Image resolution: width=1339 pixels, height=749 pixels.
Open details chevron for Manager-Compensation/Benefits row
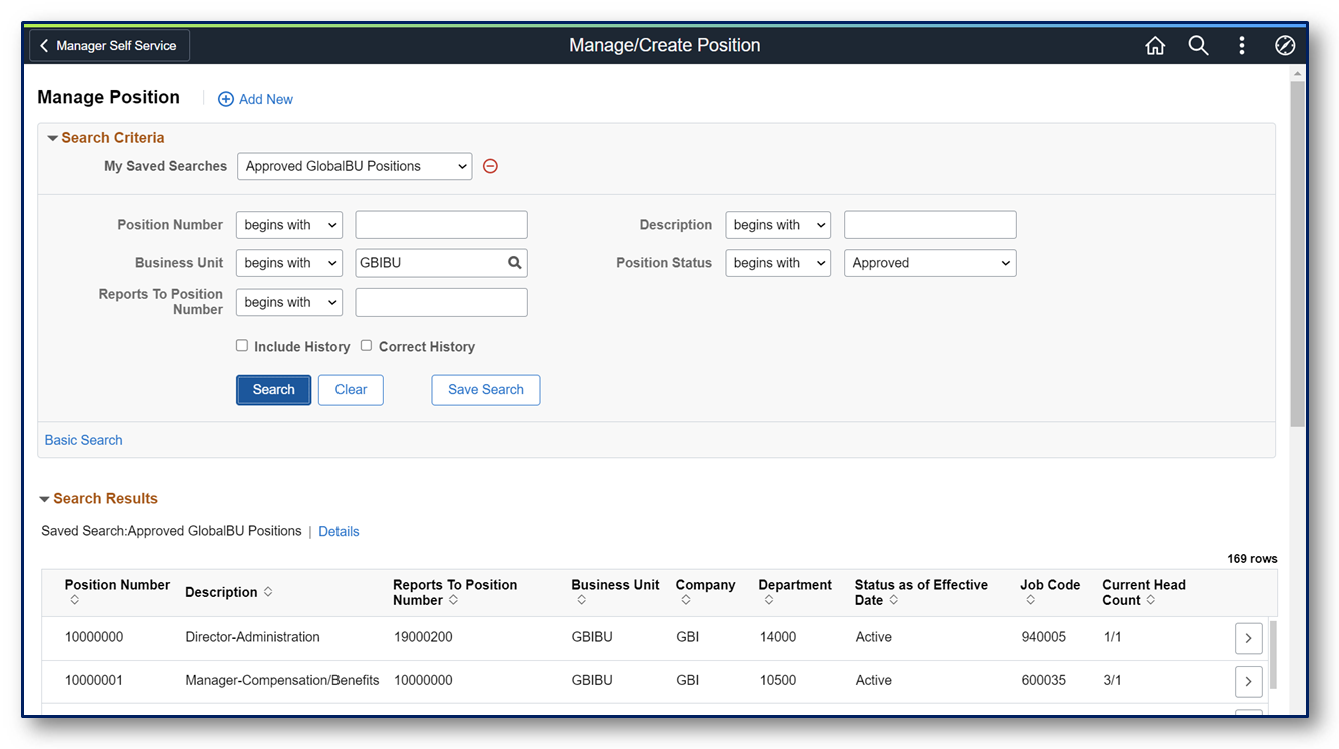click(1248, 681)
